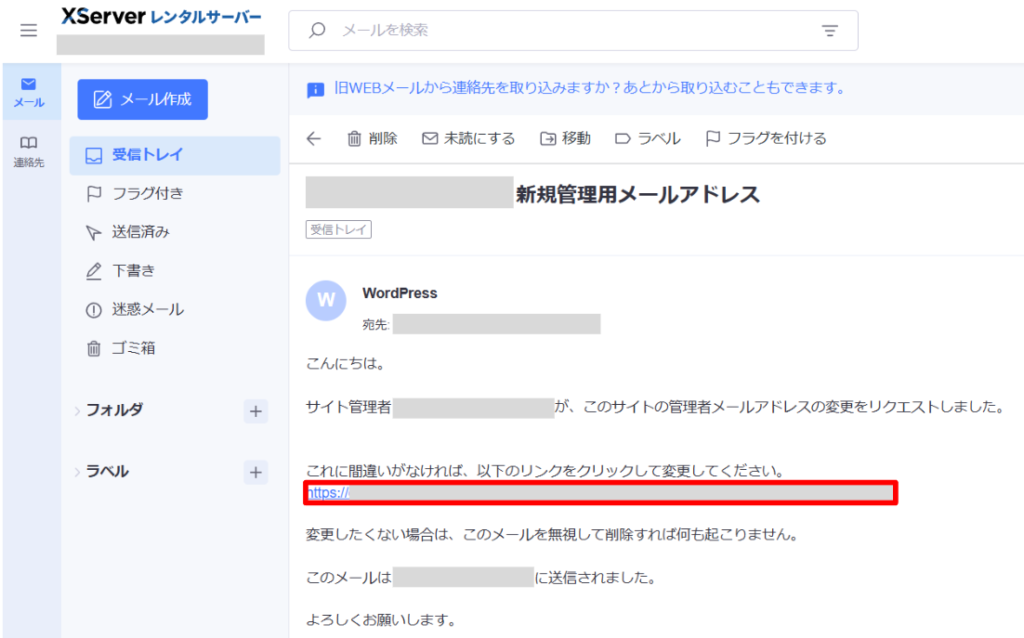Click the メール作成 compose button

click(143, 99)
